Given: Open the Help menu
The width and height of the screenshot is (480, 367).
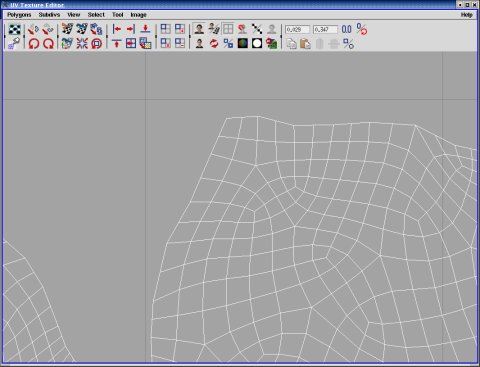Looking at the screenshot, I should pyautogui.click(x=467, y=15).
